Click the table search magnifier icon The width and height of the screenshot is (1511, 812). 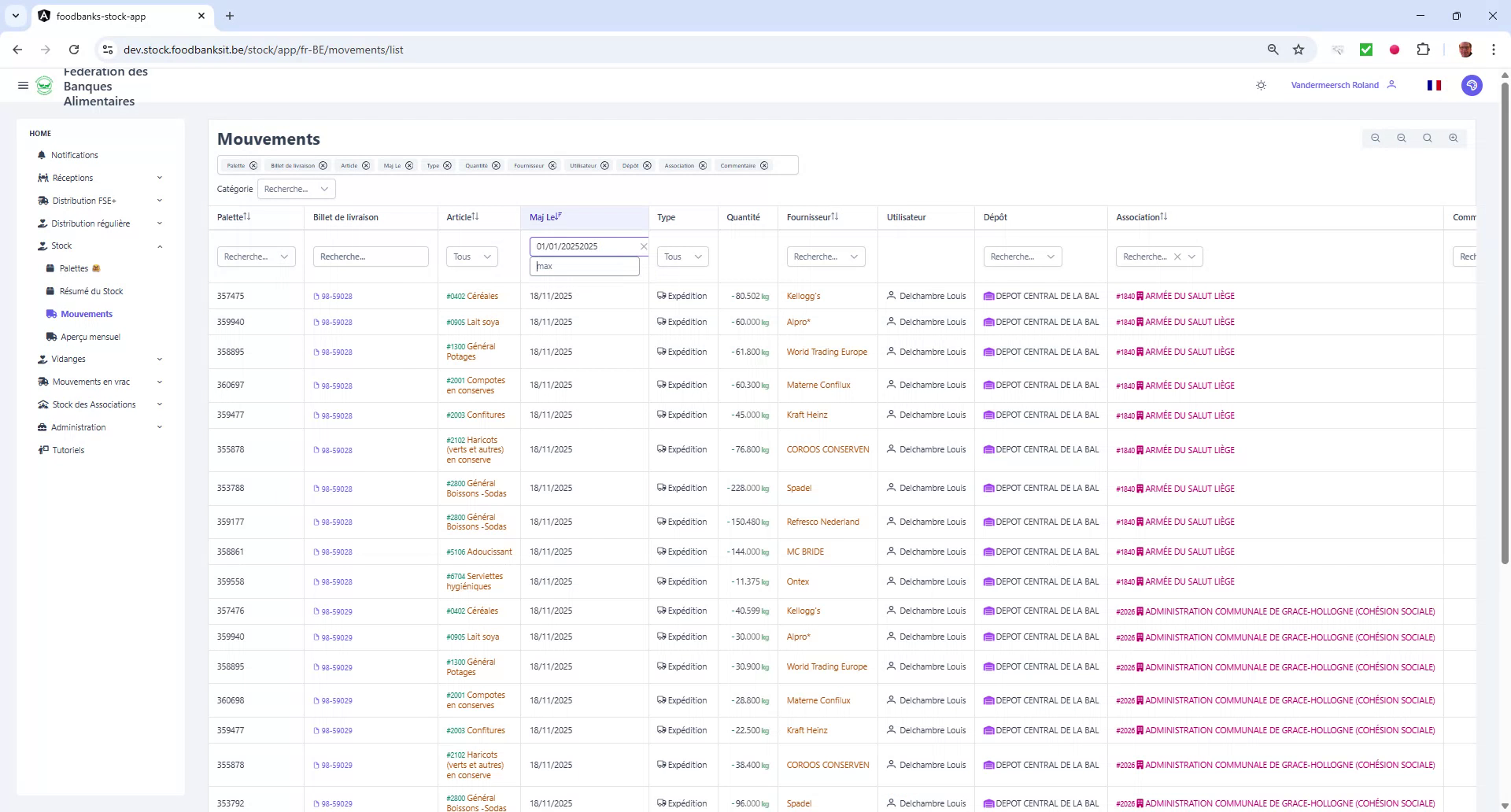tap(1427, 138)
